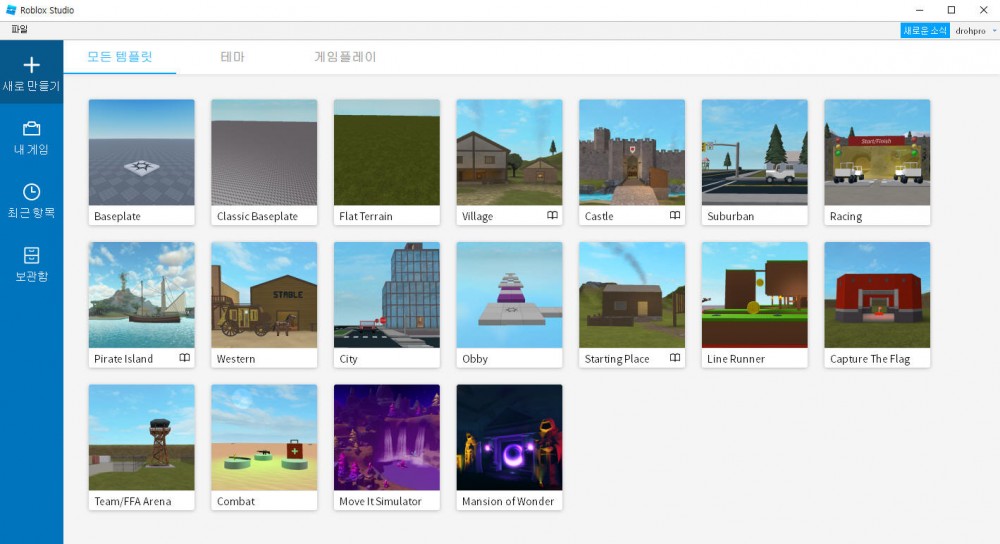Choose the Combat template

[x=264, y=447]
